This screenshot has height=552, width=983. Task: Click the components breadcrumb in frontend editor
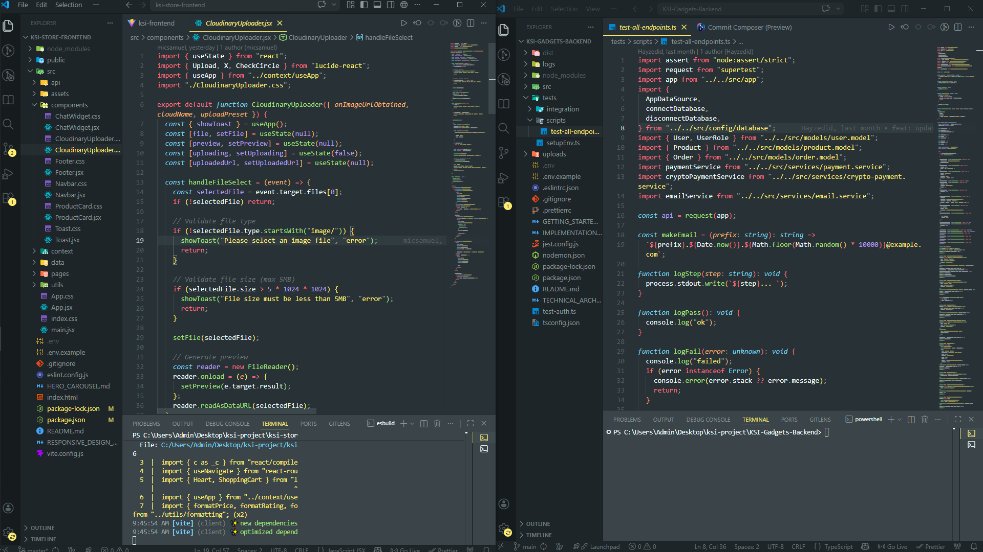point(165,38)
